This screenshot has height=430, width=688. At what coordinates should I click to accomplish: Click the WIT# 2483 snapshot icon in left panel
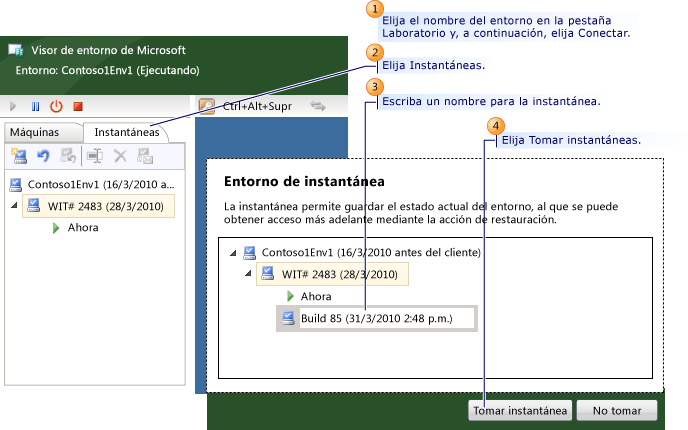(x=33, y=205)
